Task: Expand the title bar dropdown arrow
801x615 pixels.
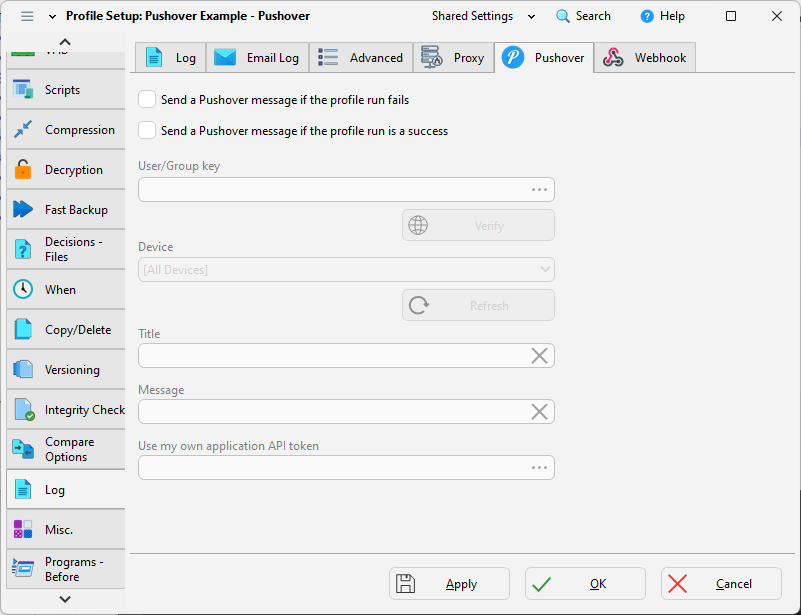Action: (52, 17)
